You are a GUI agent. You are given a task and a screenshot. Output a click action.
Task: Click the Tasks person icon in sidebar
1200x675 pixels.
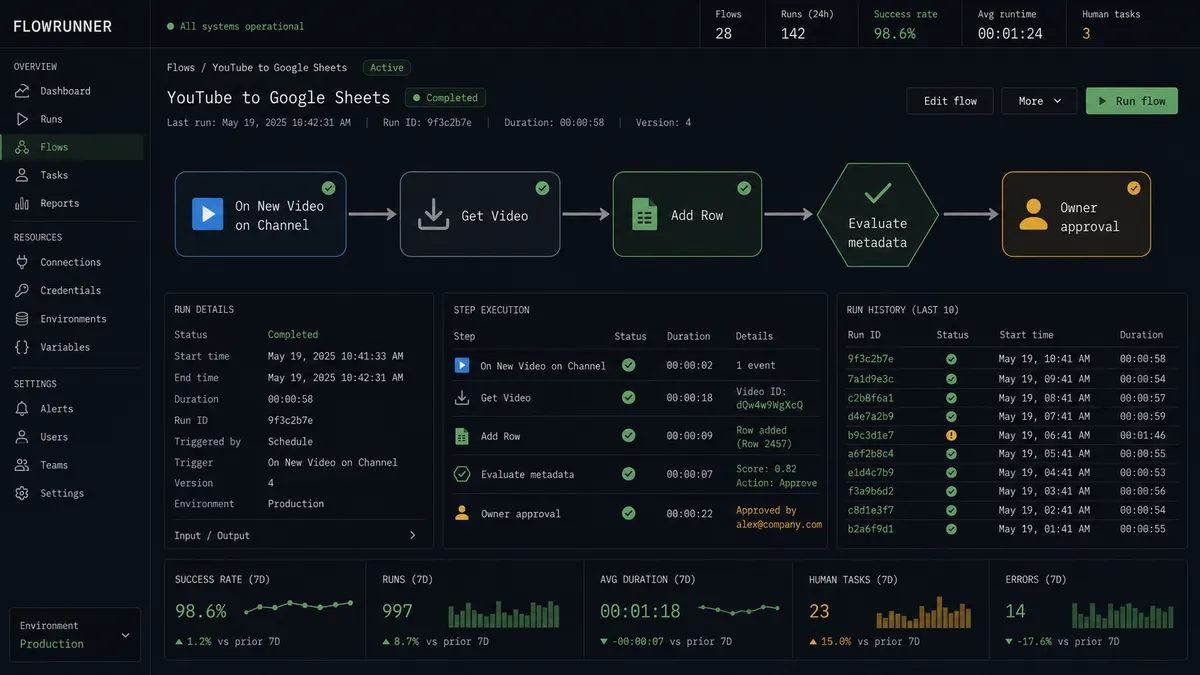coord(22,175)
